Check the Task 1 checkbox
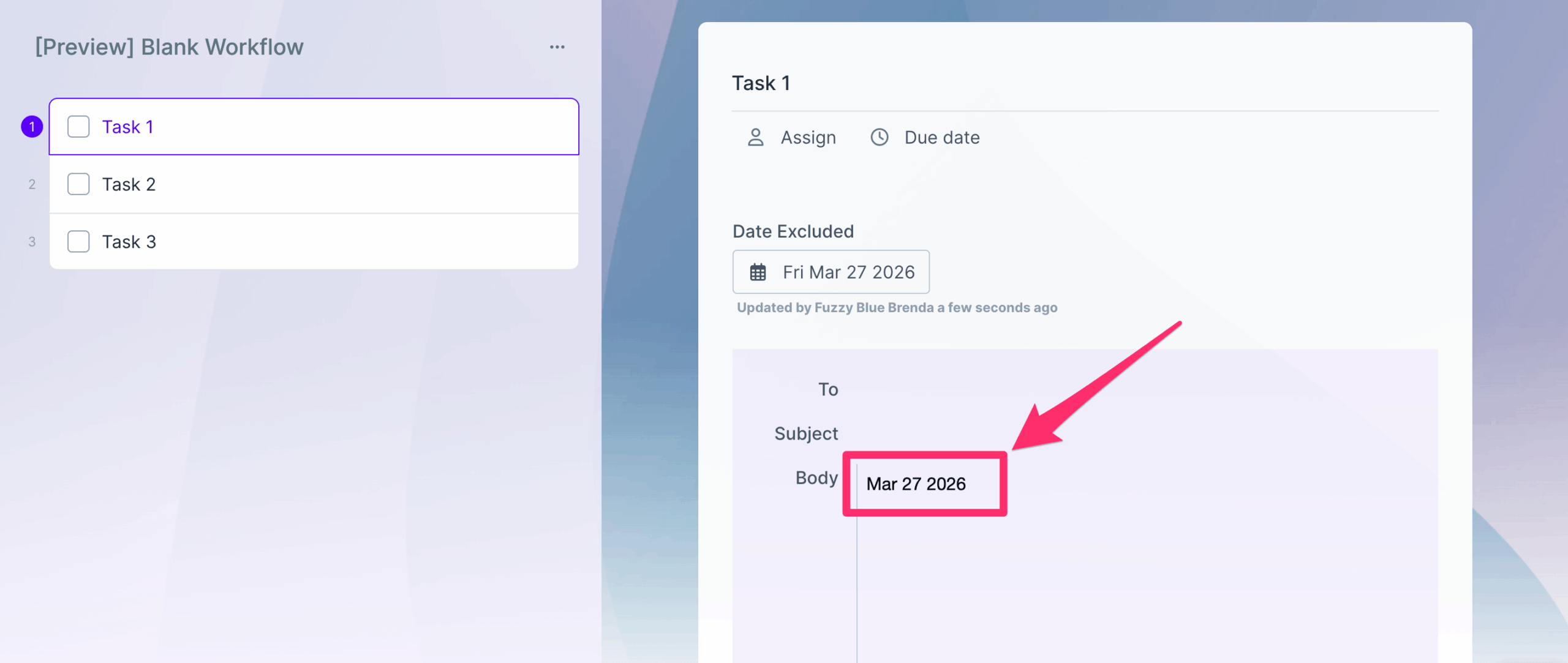This screenshot has width=1568, height=663. 78,127
